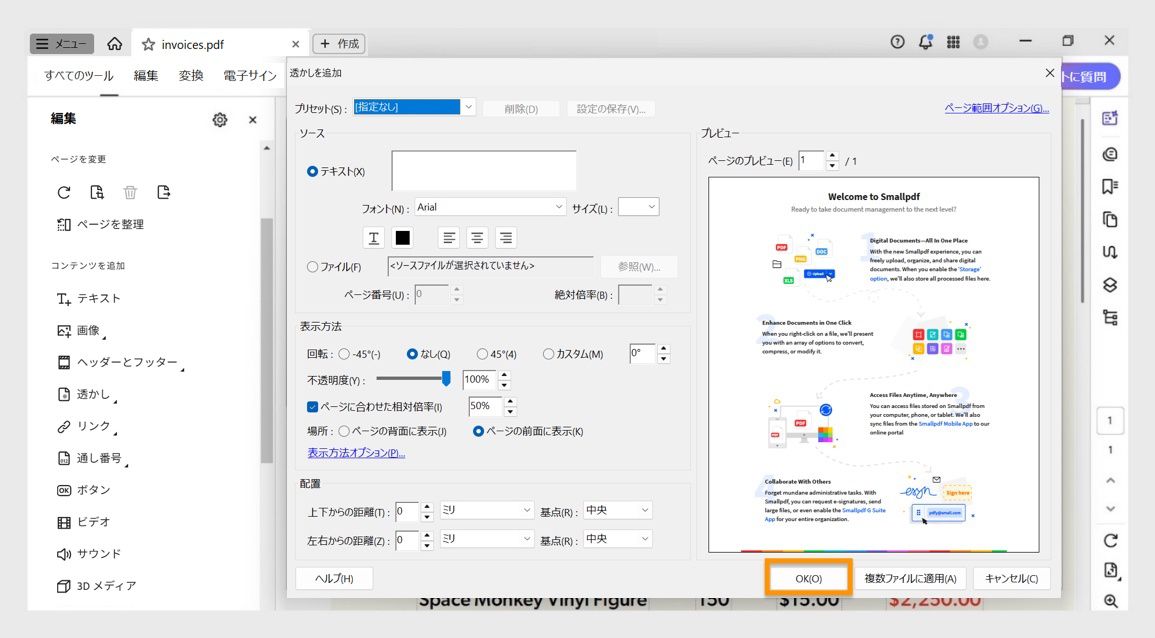The image size is (1155, 638).
Task: Align watermark text to the center
Action: tap(477, 237)
